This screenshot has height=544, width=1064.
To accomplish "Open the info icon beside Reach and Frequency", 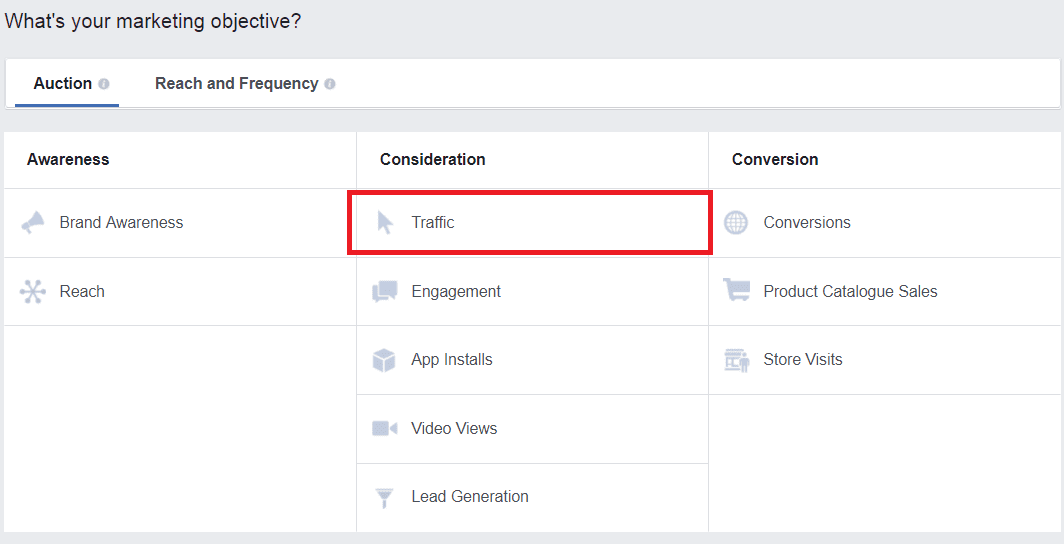I will click(330, 84).
